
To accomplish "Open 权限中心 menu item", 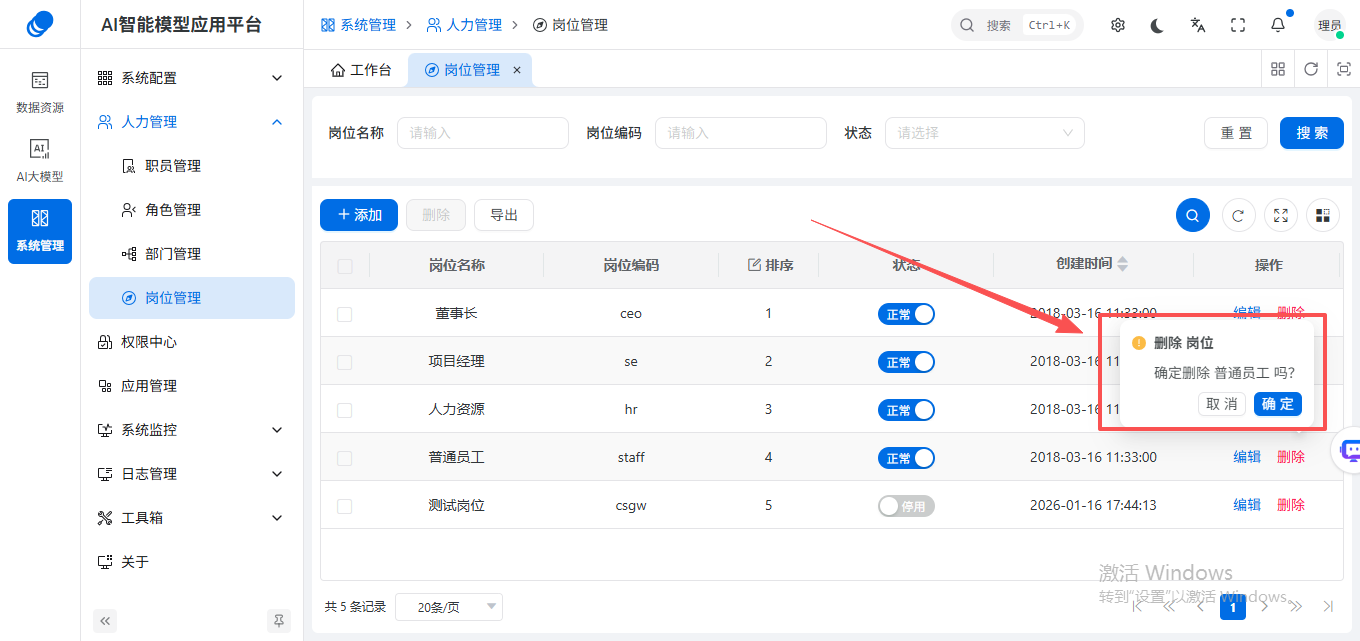I will pos(192,342).
